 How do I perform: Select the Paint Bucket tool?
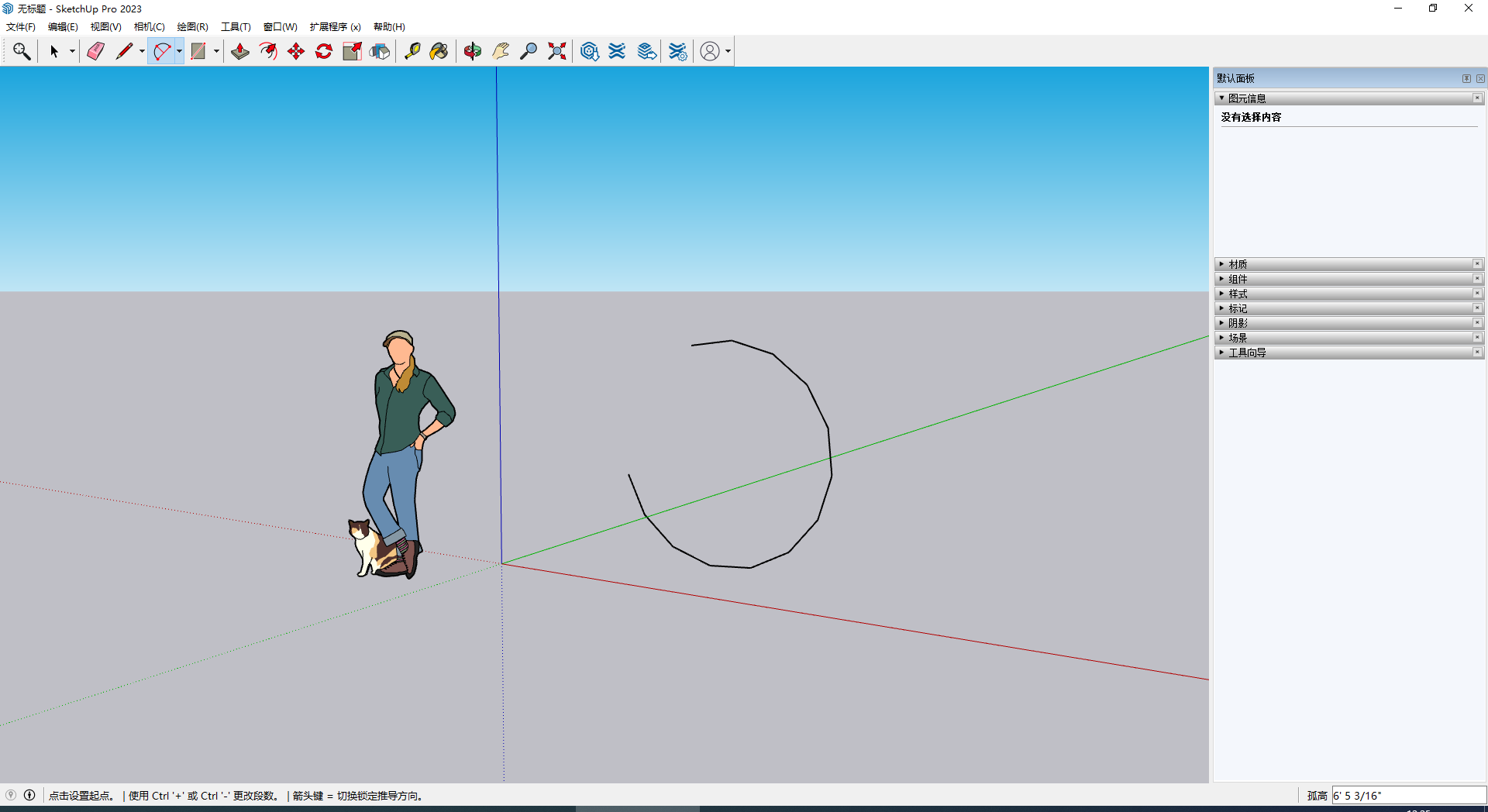click(439, 51)
